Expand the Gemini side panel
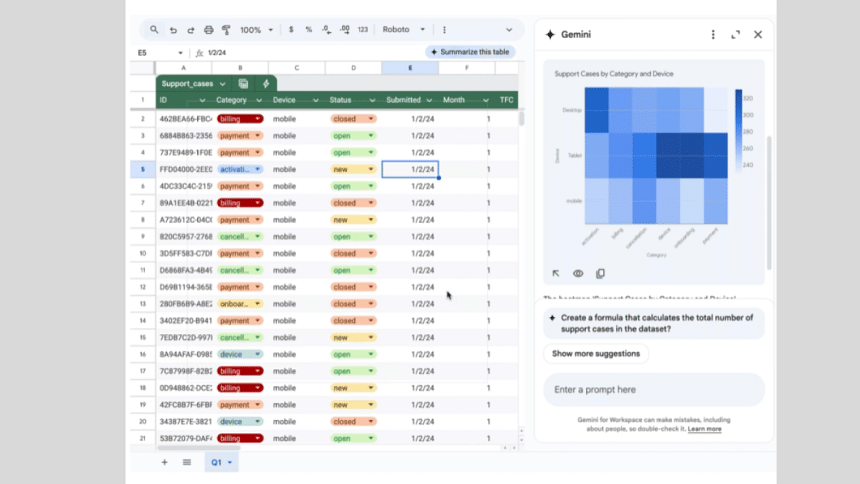 pos(736,34)
